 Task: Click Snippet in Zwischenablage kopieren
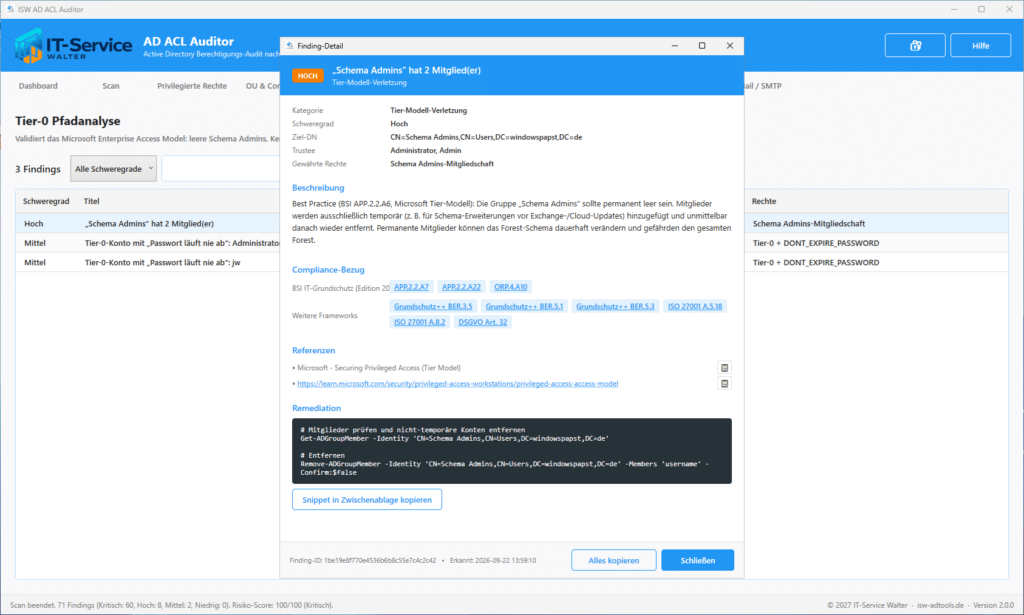(x=367, y=499)
